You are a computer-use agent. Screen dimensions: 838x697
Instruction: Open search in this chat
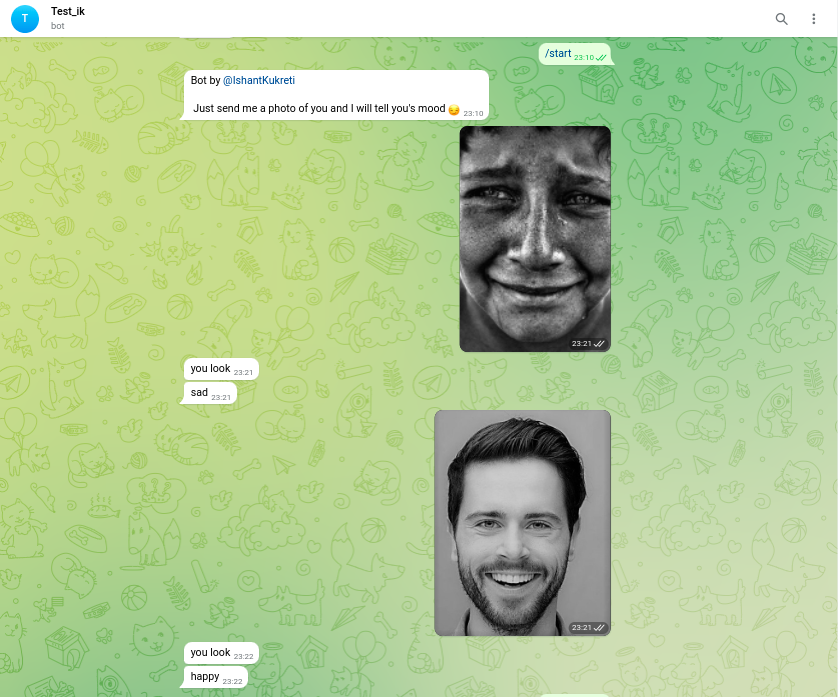point(781,19)
